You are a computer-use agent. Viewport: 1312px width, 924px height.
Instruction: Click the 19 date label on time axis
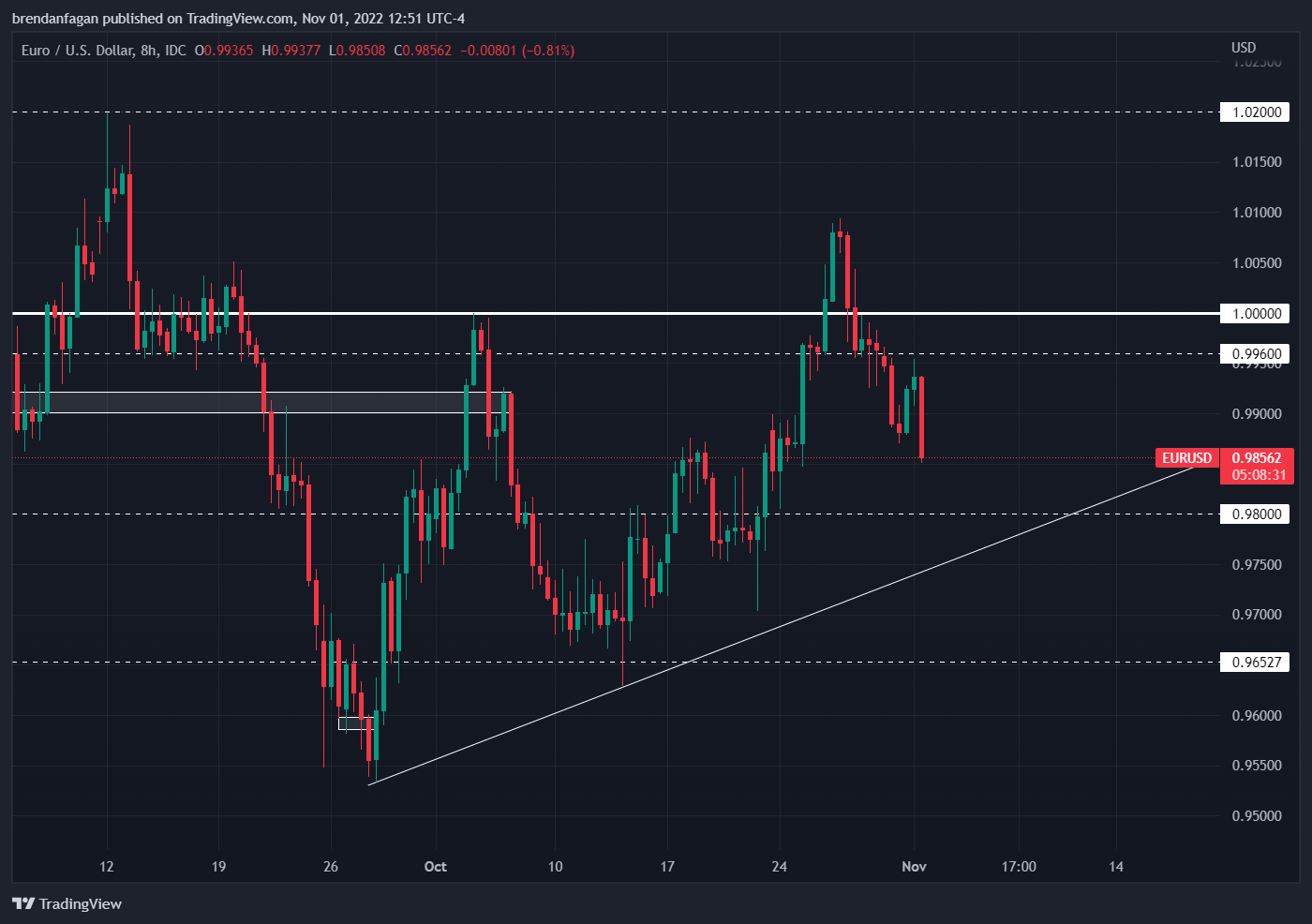(218, 867)
